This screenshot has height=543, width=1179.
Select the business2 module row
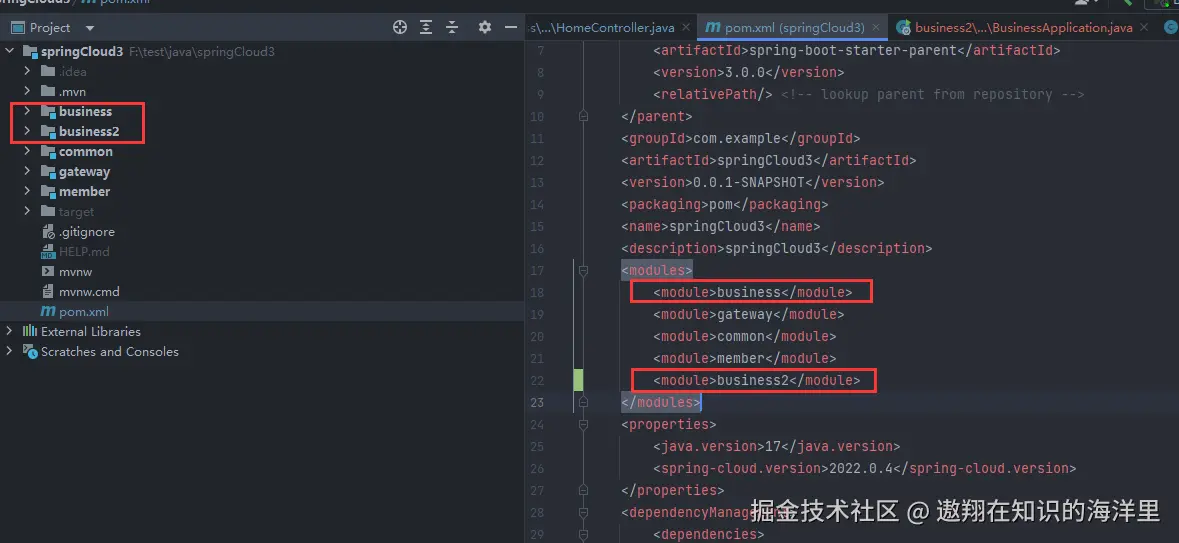coord(262,132)
